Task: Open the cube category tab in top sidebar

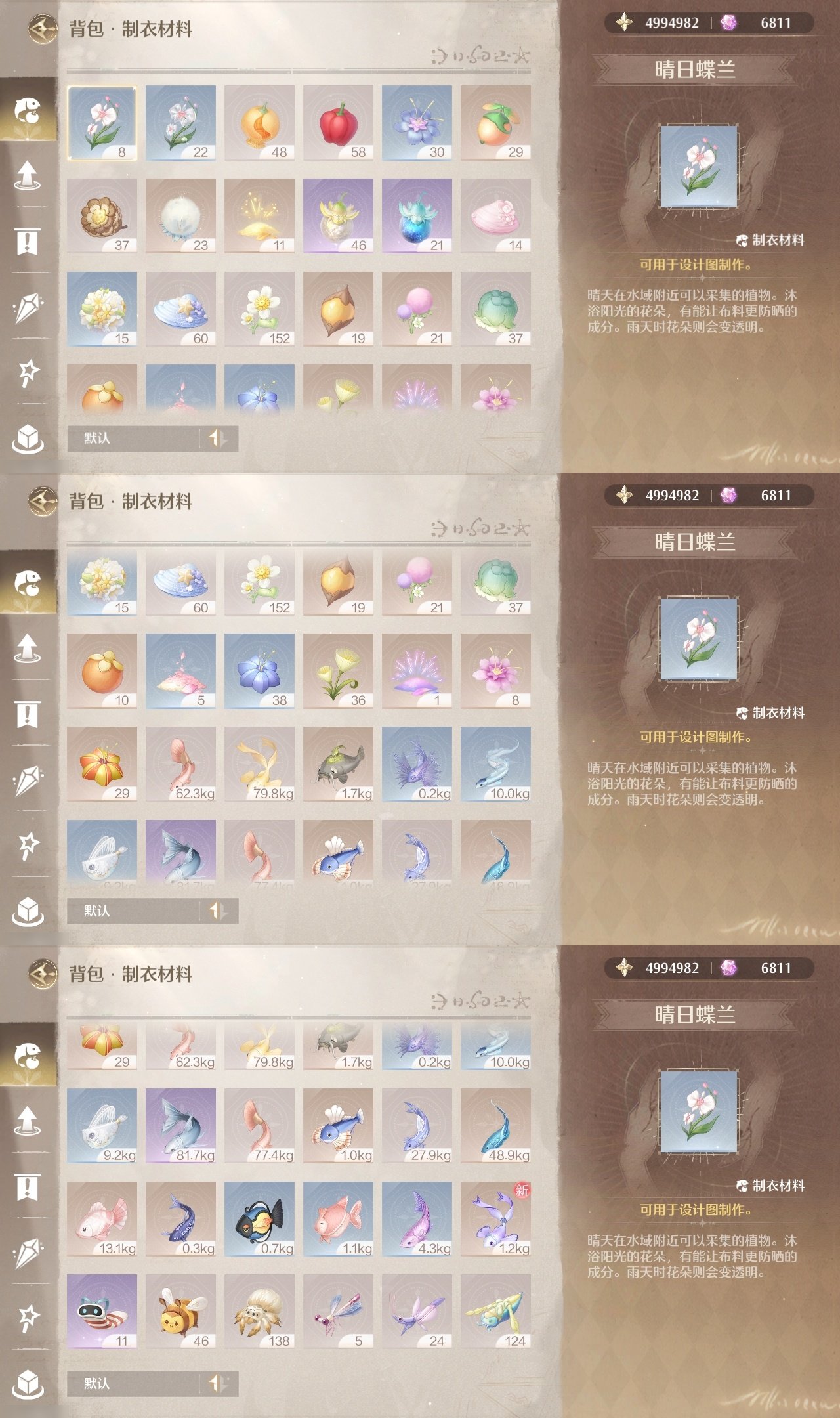Action: [x=28, y=438]
